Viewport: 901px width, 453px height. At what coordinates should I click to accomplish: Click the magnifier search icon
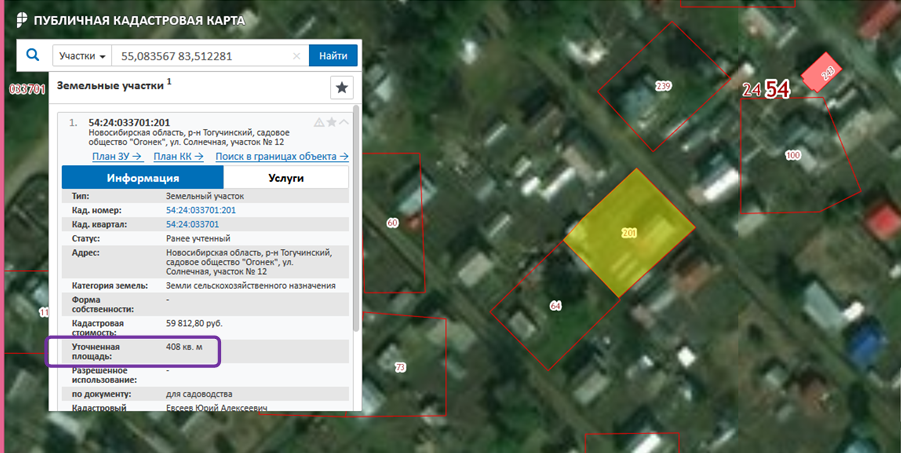(33, 55)
